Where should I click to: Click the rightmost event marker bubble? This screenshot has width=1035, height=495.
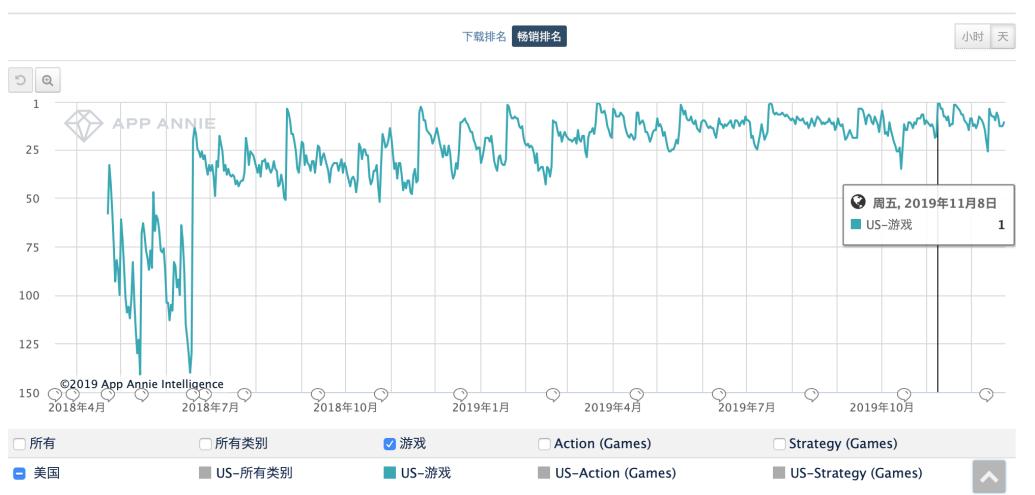click(986, 394)
